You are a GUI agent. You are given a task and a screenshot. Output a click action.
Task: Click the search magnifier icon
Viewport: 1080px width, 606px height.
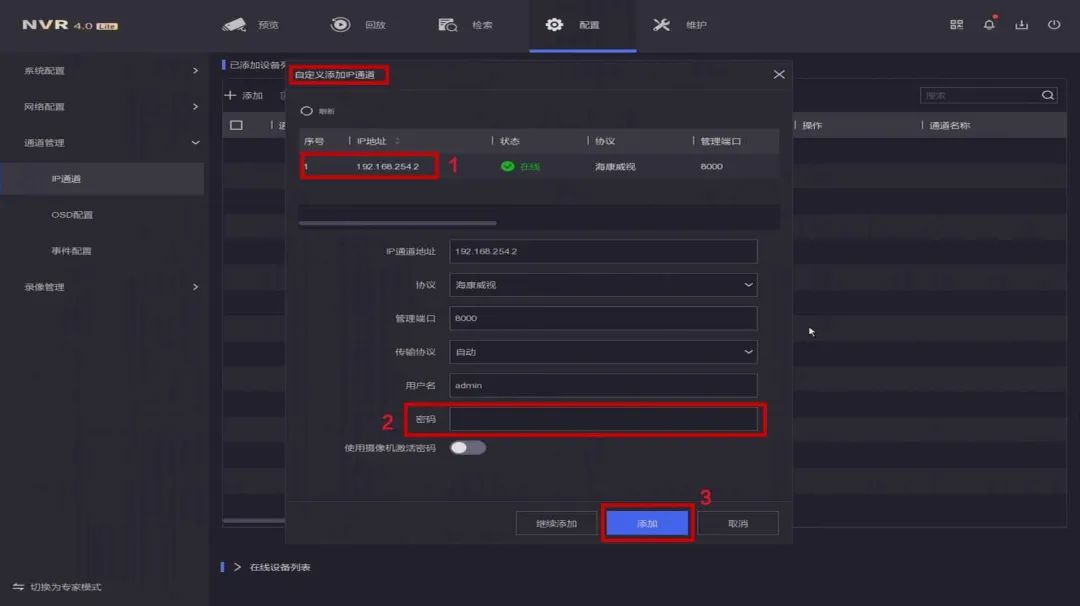pos(1047,96)
